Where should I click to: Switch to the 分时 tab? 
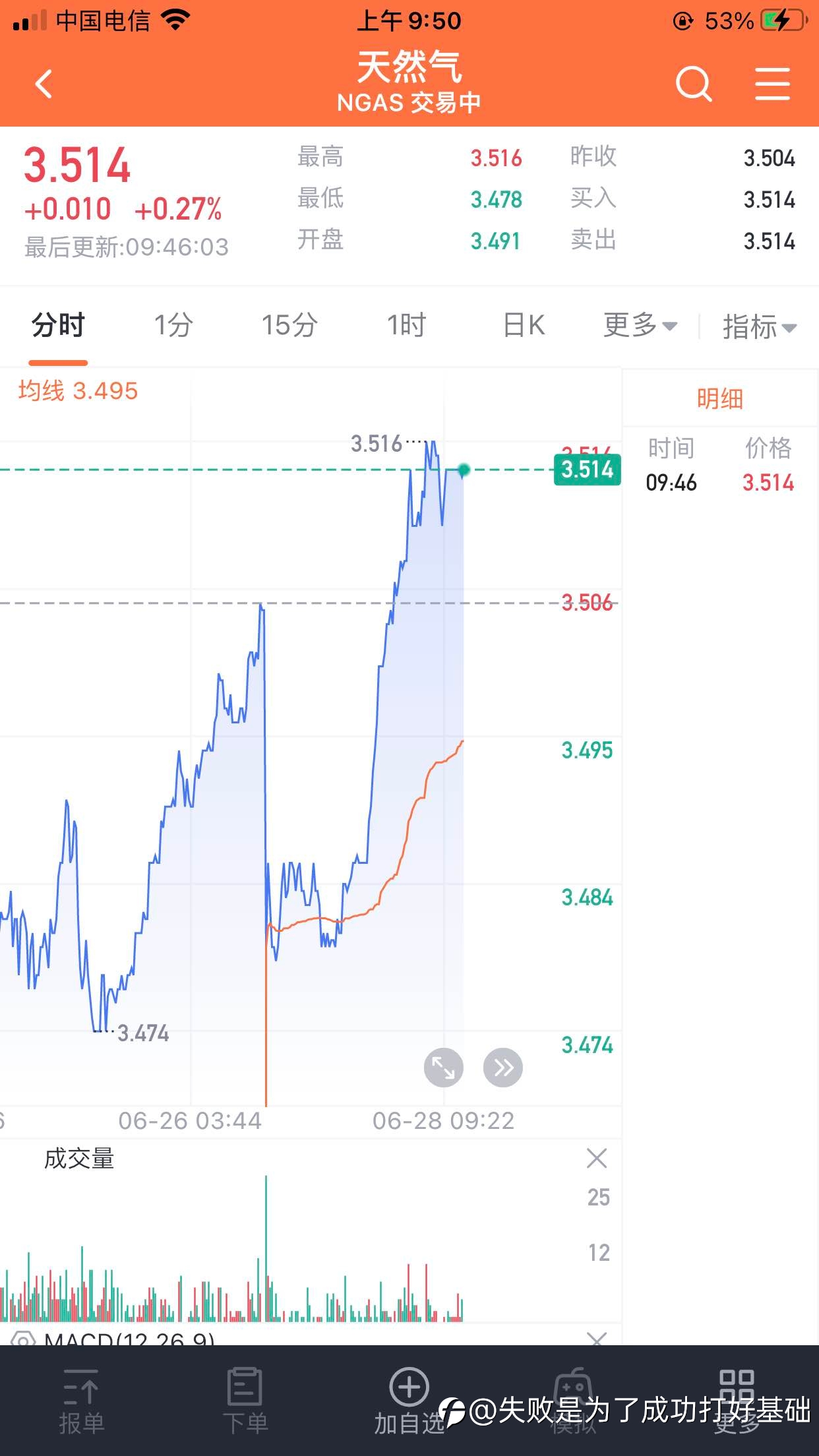pos(58,325)
